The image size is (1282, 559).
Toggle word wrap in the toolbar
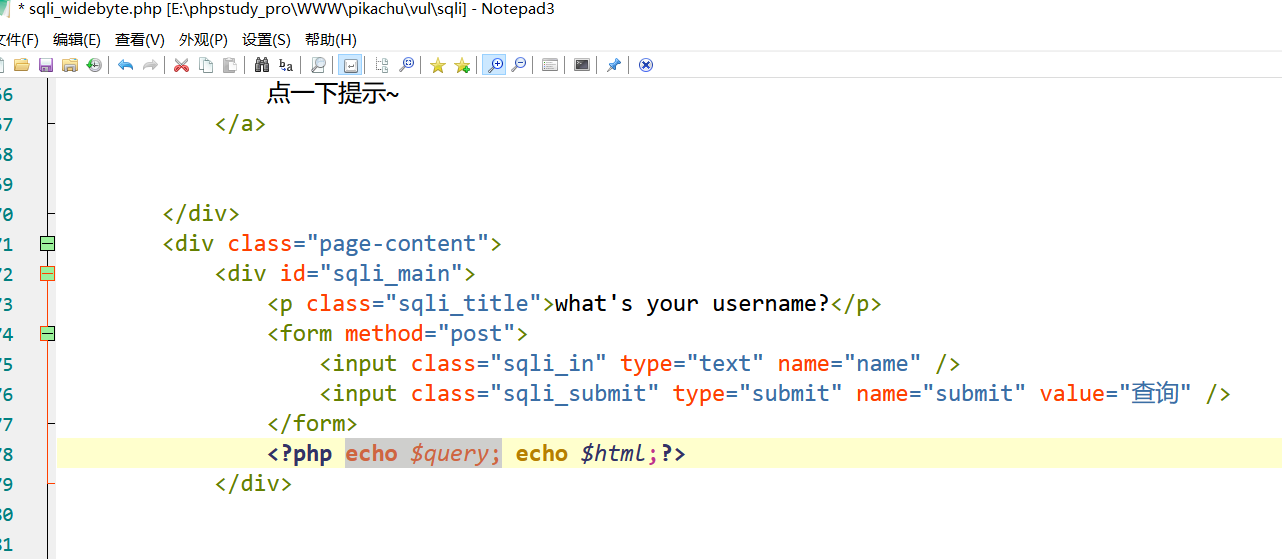coord(350,65)
